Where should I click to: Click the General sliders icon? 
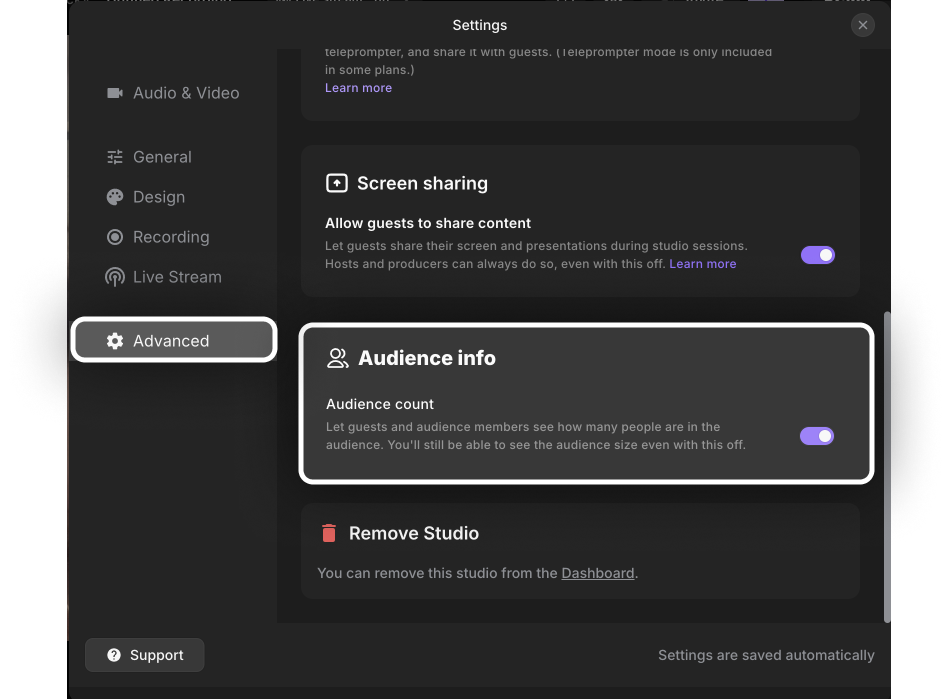pos(115,157)
